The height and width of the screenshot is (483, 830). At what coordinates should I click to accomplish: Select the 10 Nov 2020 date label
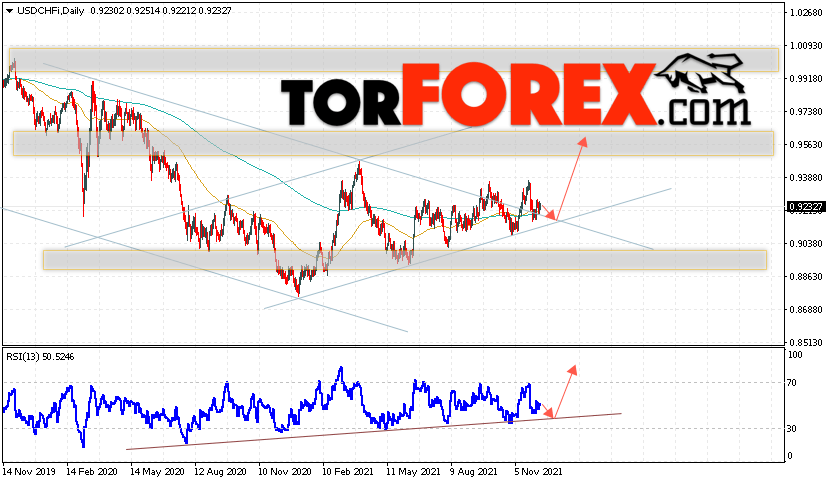tap(284, 471)
